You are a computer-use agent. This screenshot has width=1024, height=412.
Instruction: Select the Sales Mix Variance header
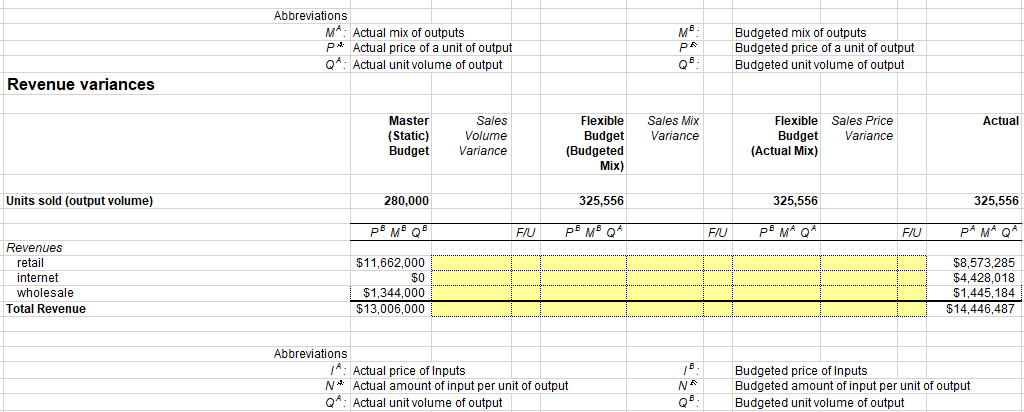674,129
